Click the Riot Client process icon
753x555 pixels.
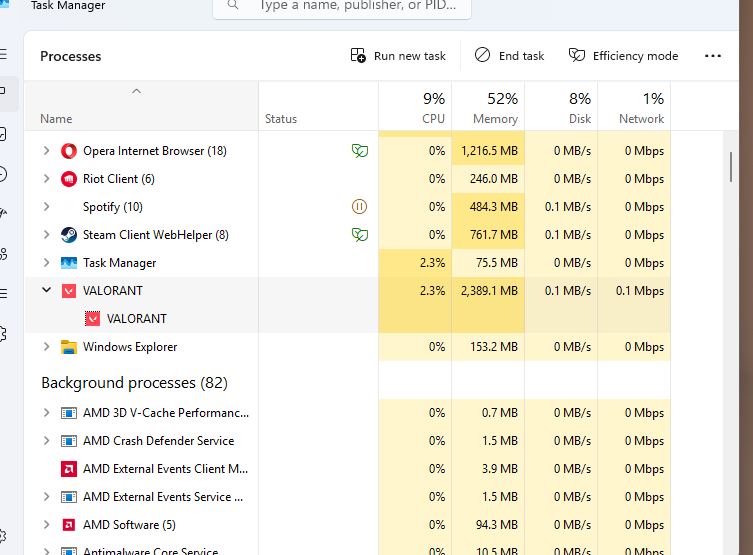69,179
